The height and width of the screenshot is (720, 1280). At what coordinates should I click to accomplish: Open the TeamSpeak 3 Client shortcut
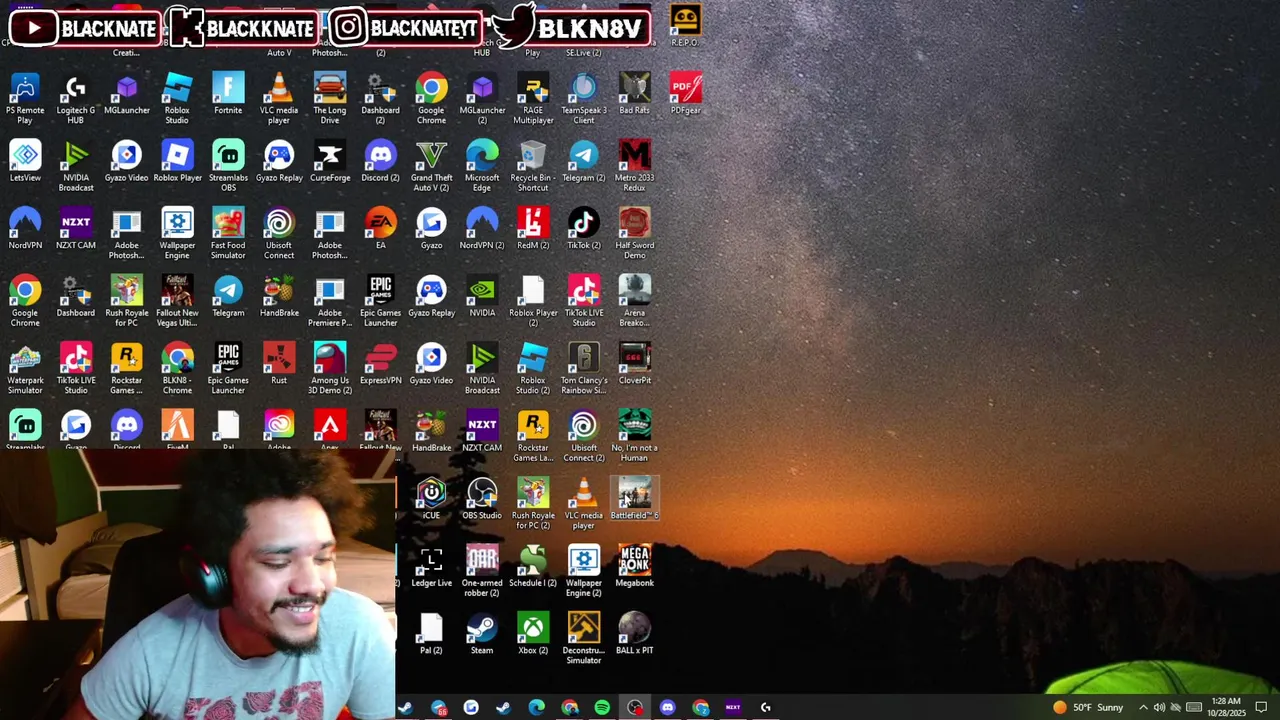(584, 98)
